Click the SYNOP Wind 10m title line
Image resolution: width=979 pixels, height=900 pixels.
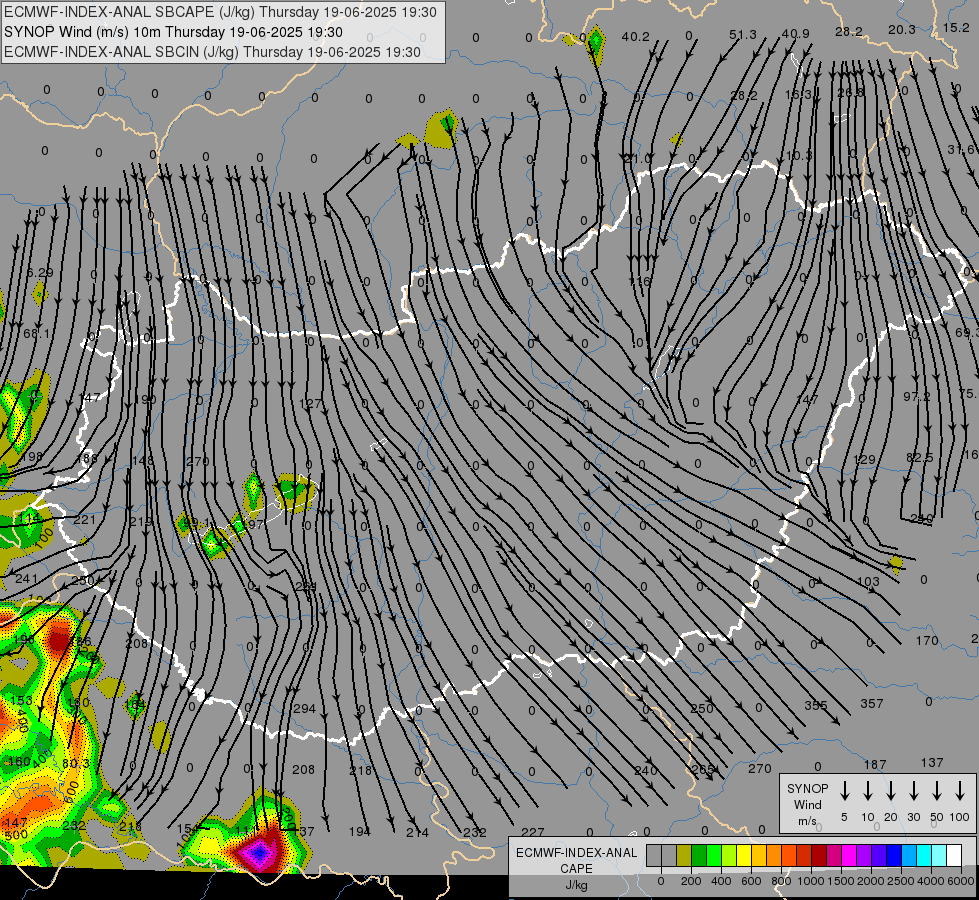click(173, 32)
